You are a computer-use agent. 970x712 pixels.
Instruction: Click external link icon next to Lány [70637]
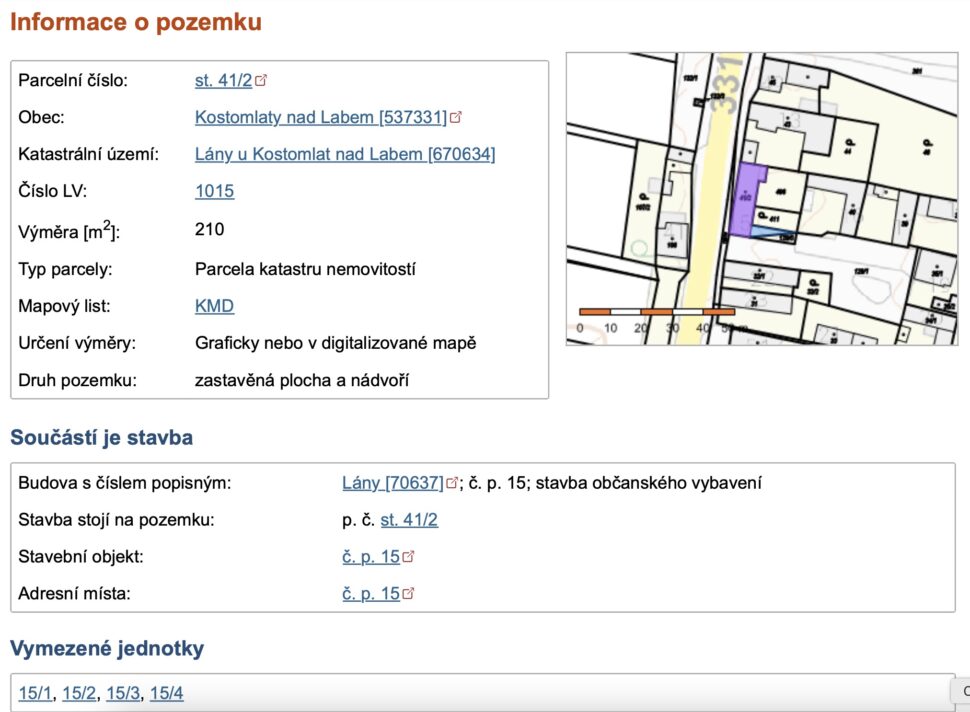point(452,483)
